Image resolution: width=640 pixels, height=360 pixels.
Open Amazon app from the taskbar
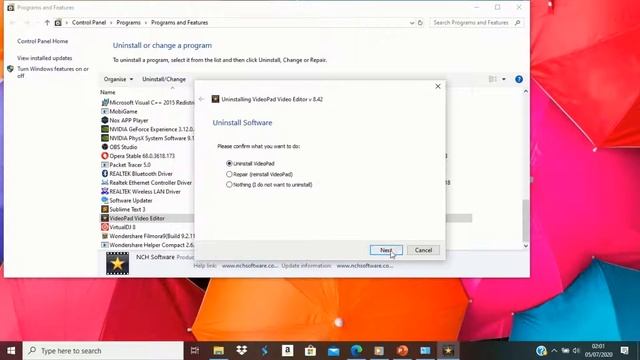click(287, 351)
